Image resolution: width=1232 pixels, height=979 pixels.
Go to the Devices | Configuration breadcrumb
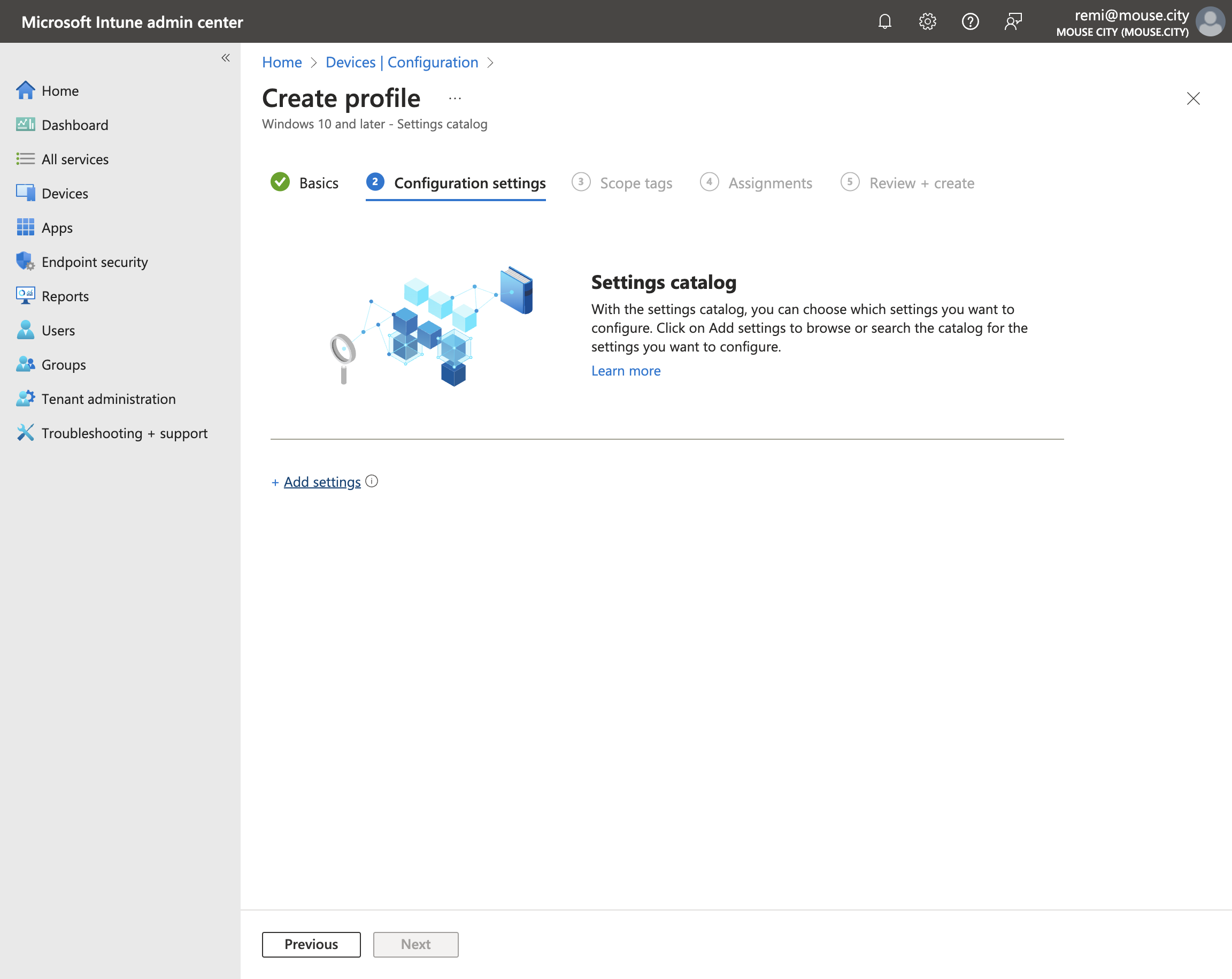click(x=402, y=63)
